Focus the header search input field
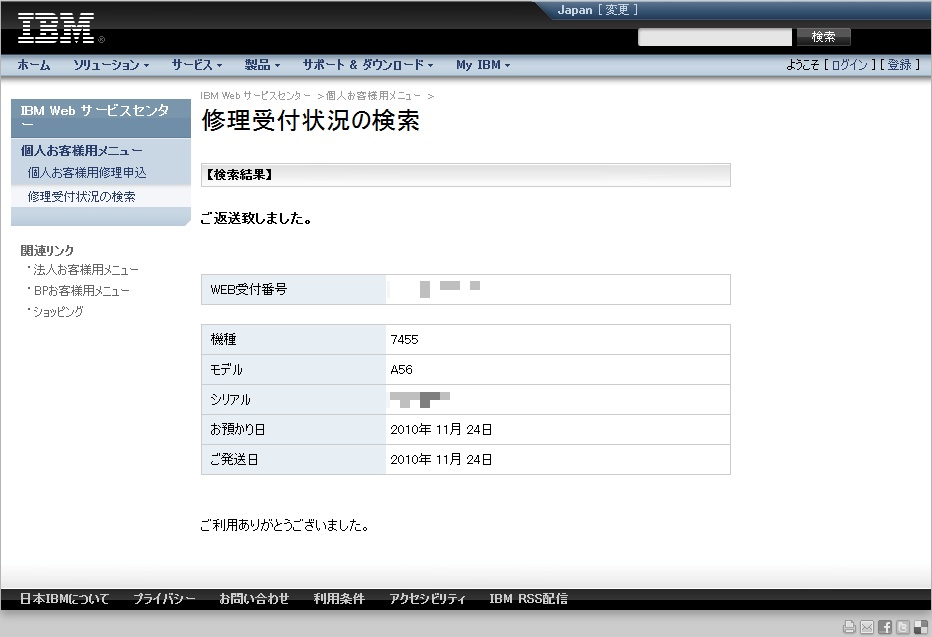 (x=714, y=37)
